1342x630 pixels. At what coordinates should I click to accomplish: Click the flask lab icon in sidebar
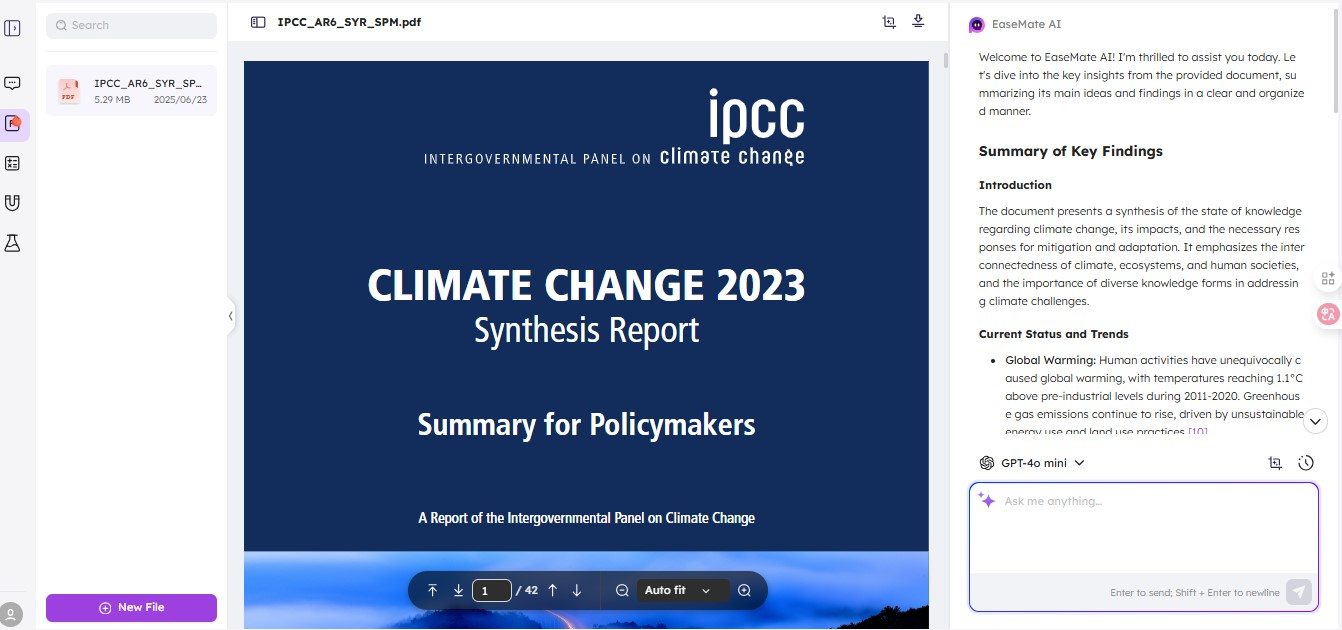13,243
